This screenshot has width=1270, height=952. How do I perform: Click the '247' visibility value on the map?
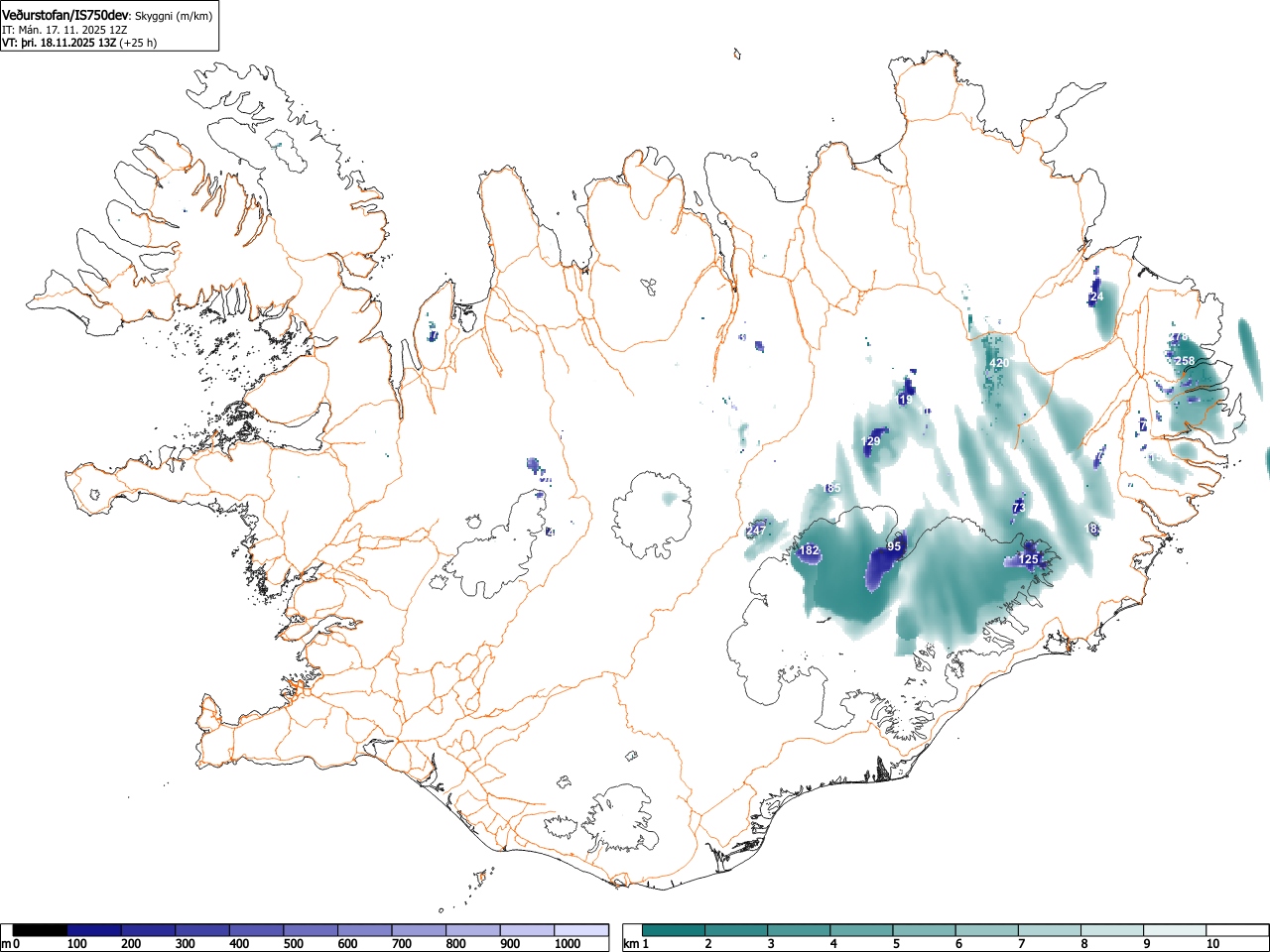756,531
